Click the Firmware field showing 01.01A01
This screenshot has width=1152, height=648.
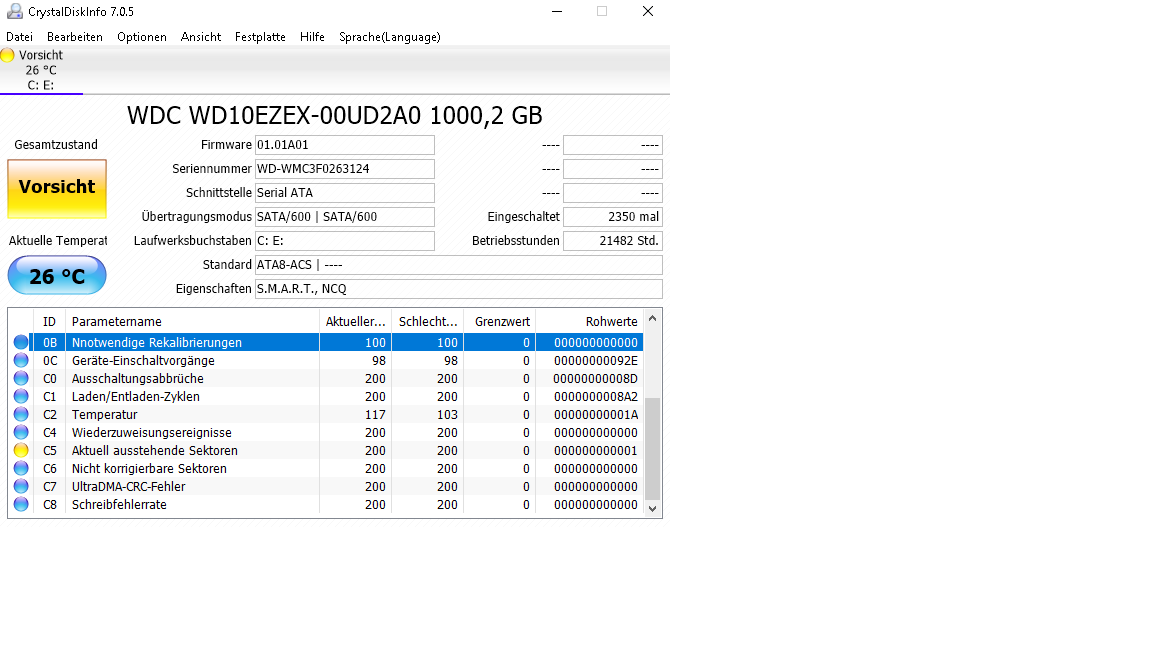pyautogui.click(x=345, y=145)
